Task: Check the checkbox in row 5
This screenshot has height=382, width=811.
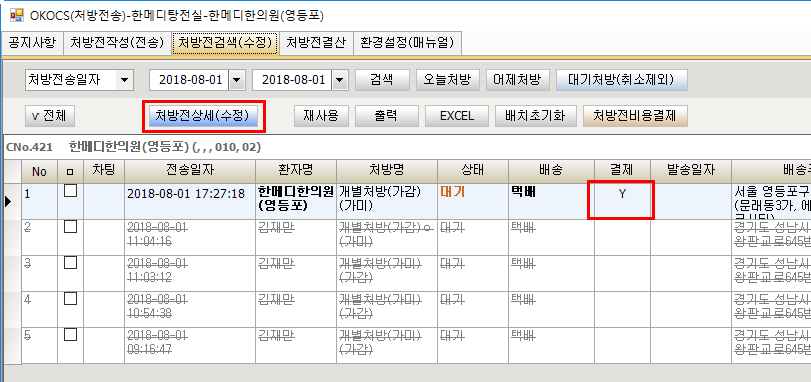Action: pos(70,335)
